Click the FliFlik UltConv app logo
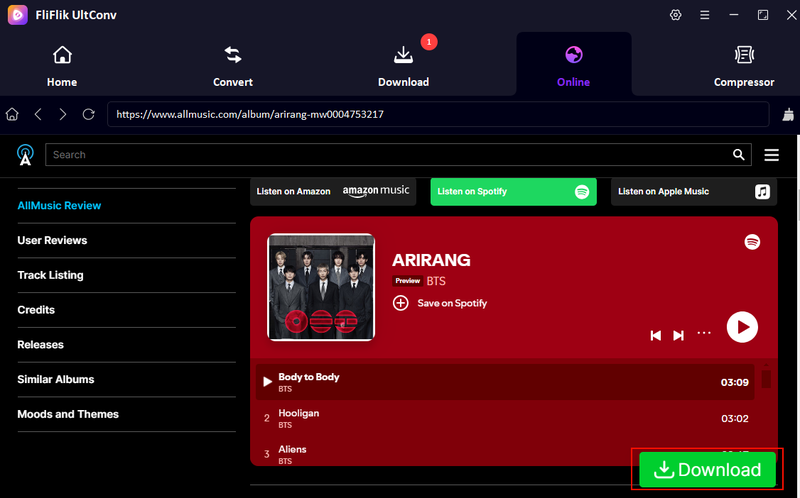 click(x=18, y=15)
